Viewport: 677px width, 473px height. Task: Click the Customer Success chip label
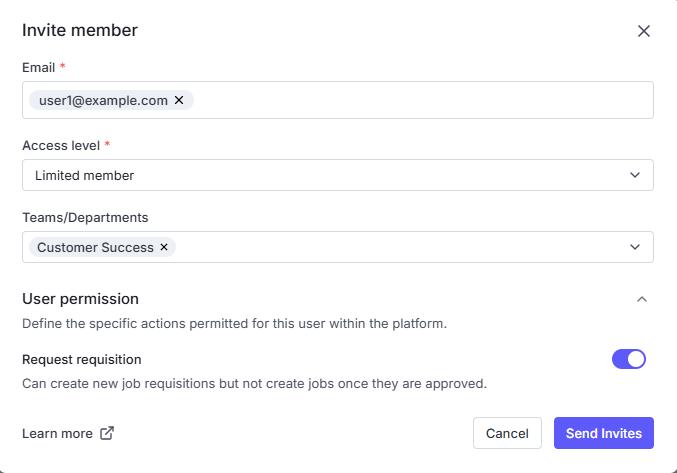pos(95,247)
